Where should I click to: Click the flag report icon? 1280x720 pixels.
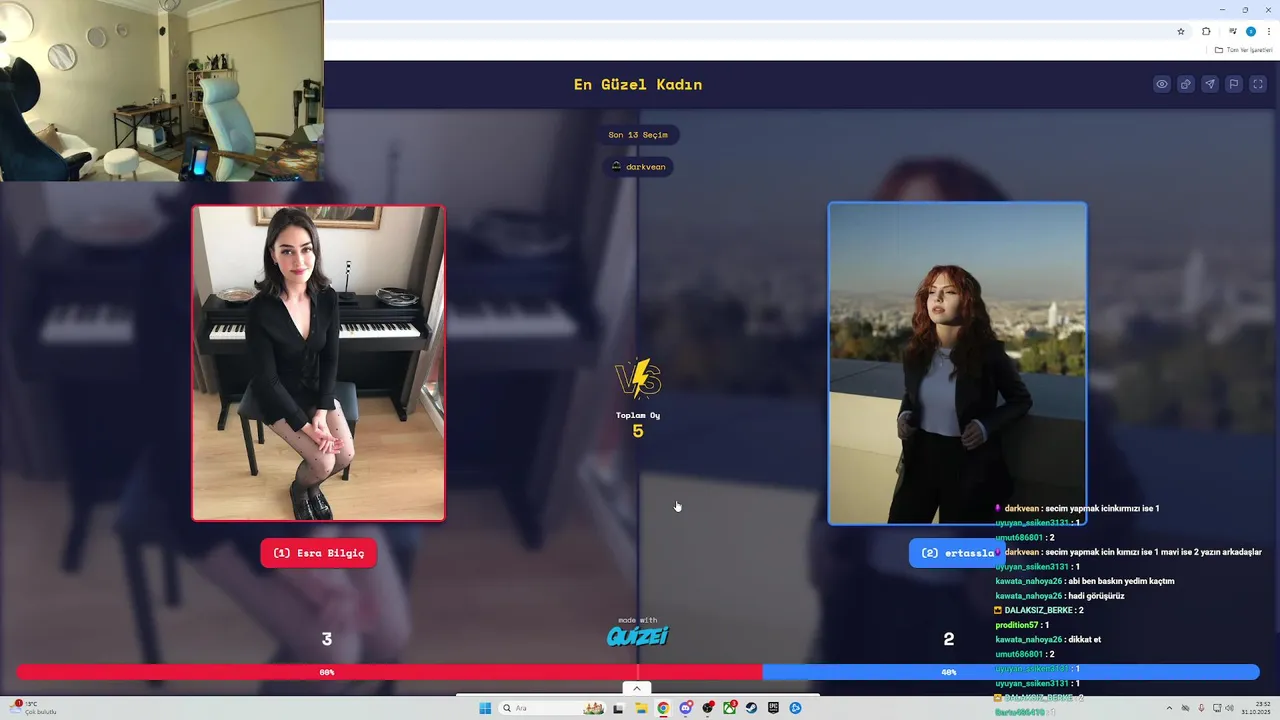click(x=1234, y=84)
